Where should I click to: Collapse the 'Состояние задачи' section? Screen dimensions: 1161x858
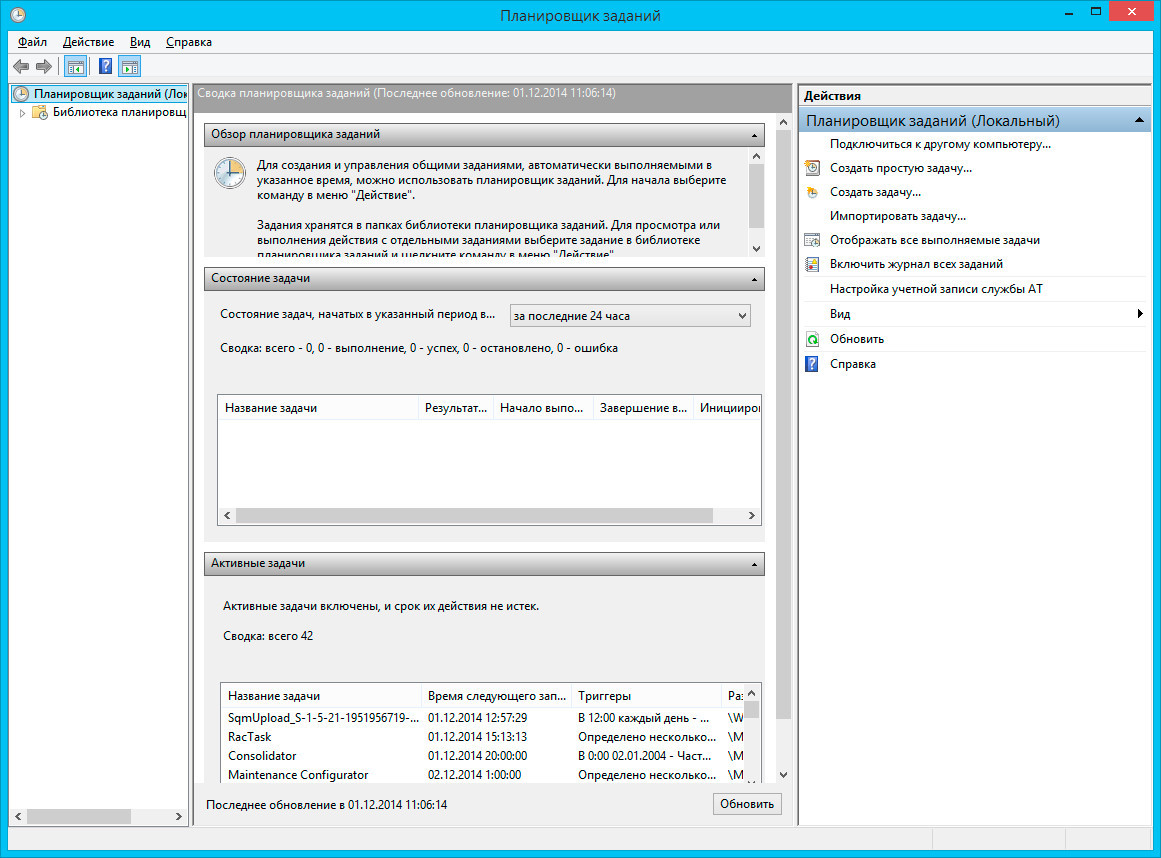point(754,279)
